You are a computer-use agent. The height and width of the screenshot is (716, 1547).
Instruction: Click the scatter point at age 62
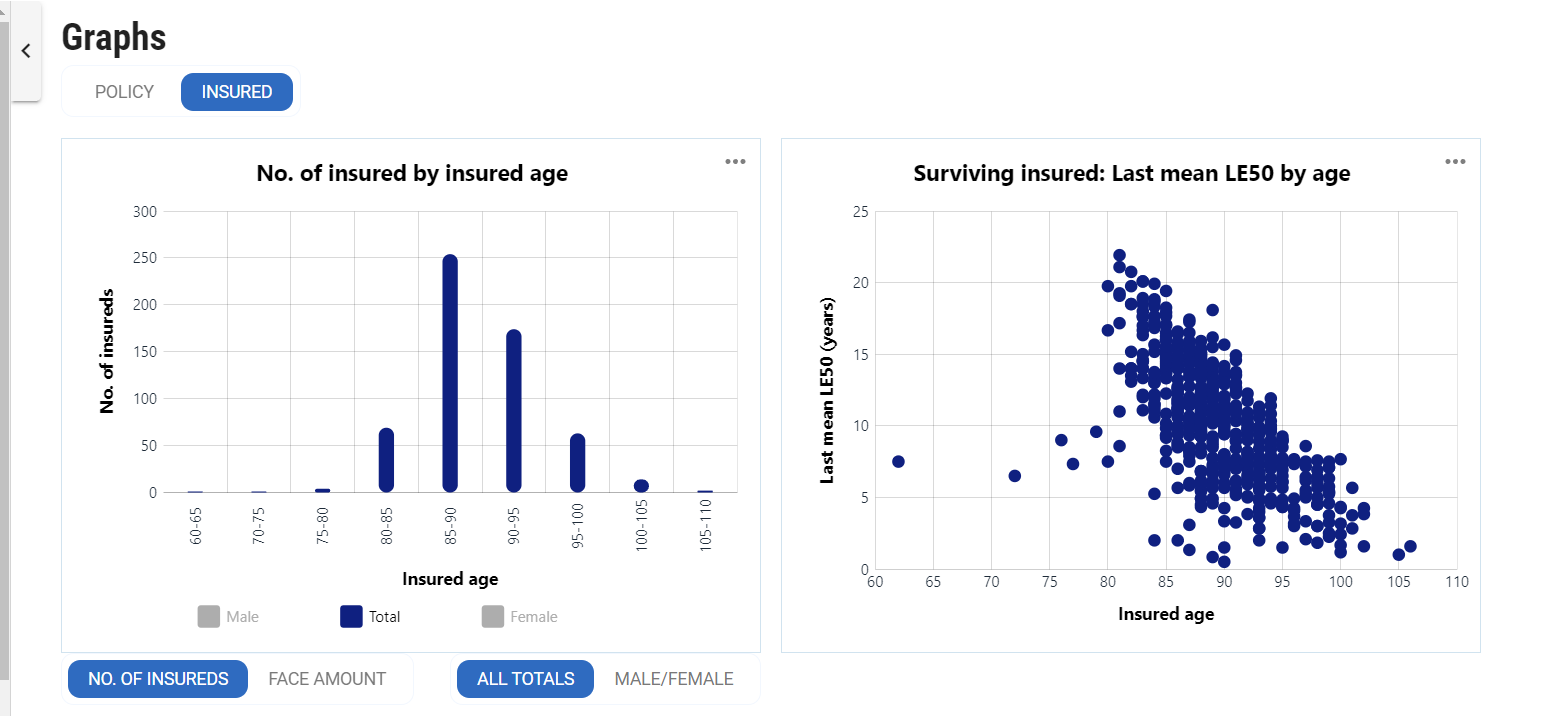pyautogui.click(x=898, y=461)
